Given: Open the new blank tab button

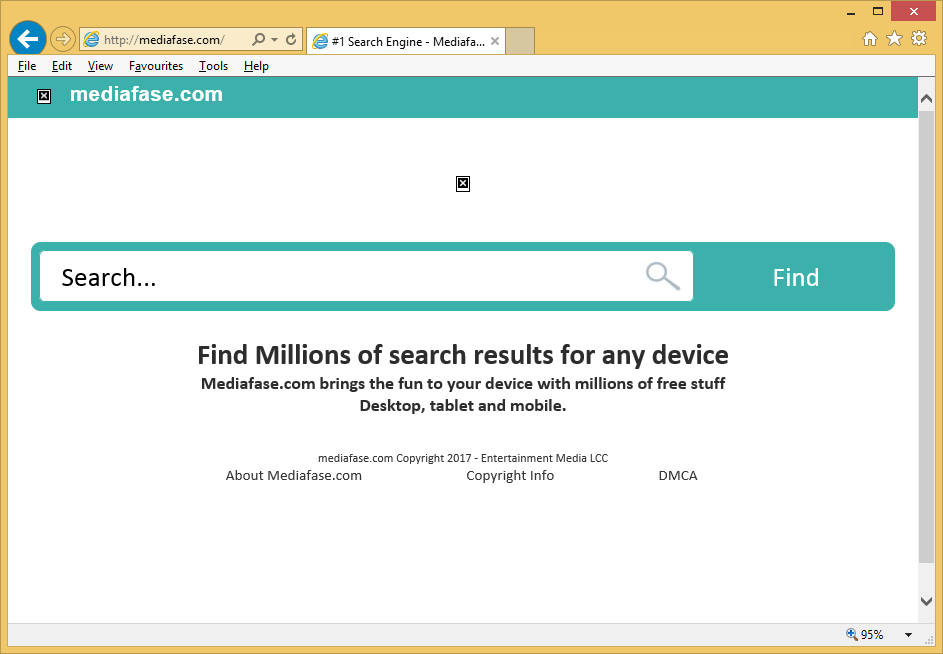Looking at the screenshot, I should (520, 41).
